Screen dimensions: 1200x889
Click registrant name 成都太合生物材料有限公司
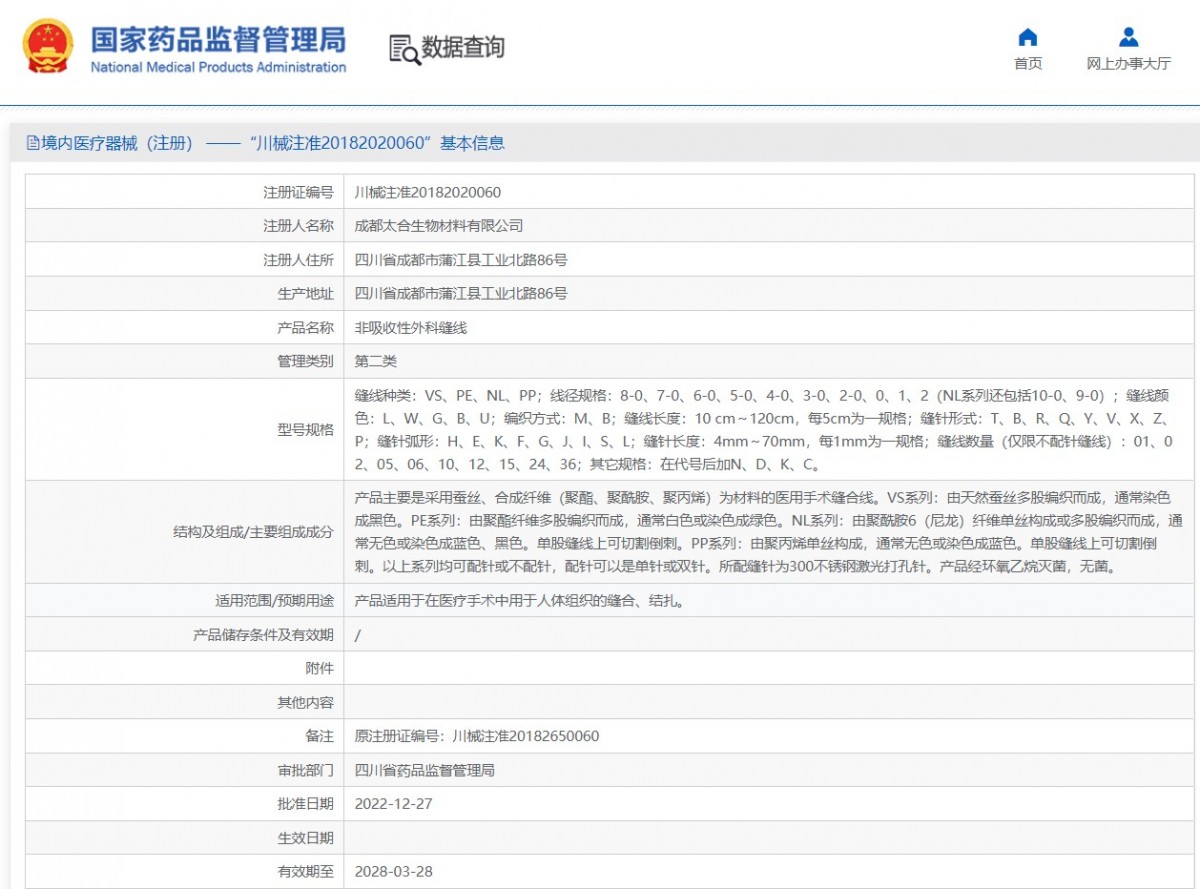[x=439, y=226]
